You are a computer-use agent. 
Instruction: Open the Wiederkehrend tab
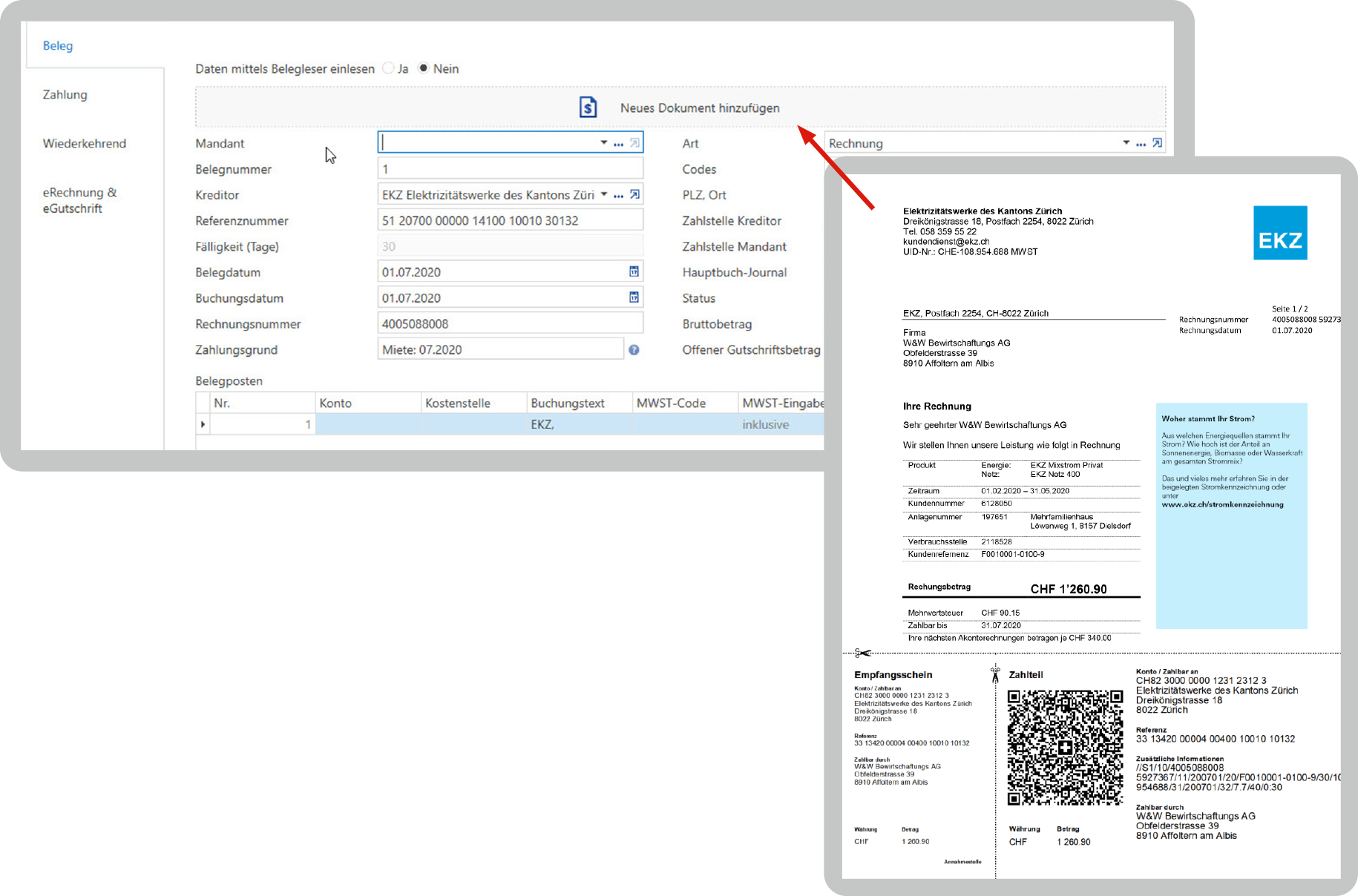pos(85,144)
